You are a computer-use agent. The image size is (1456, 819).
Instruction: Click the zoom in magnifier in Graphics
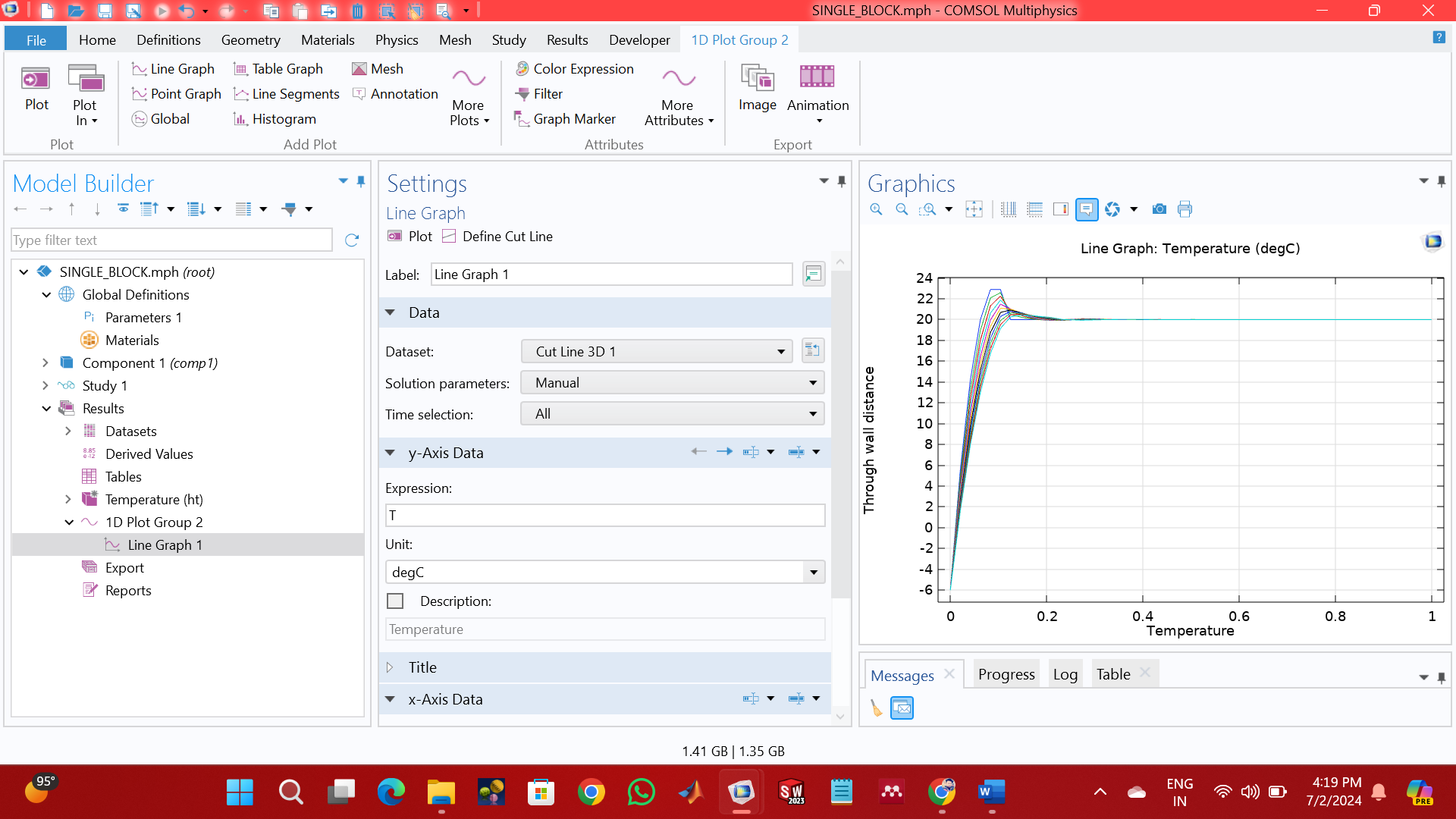pyautogui.click(x=876, y=209)
